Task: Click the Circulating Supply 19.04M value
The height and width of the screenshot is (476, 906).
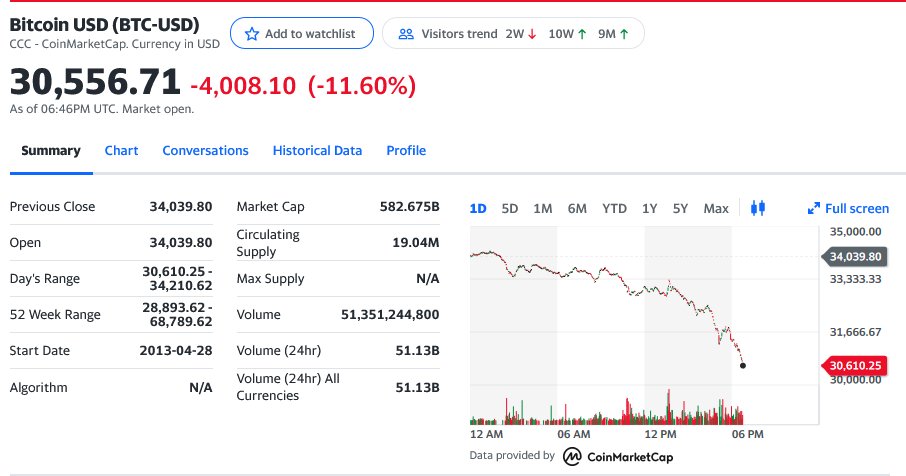Action: 415,243
